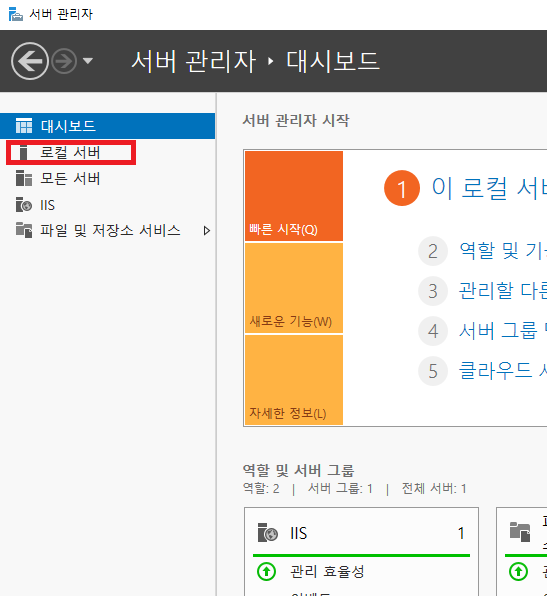Click the file services tile folder icon

(x=520, y=532)
